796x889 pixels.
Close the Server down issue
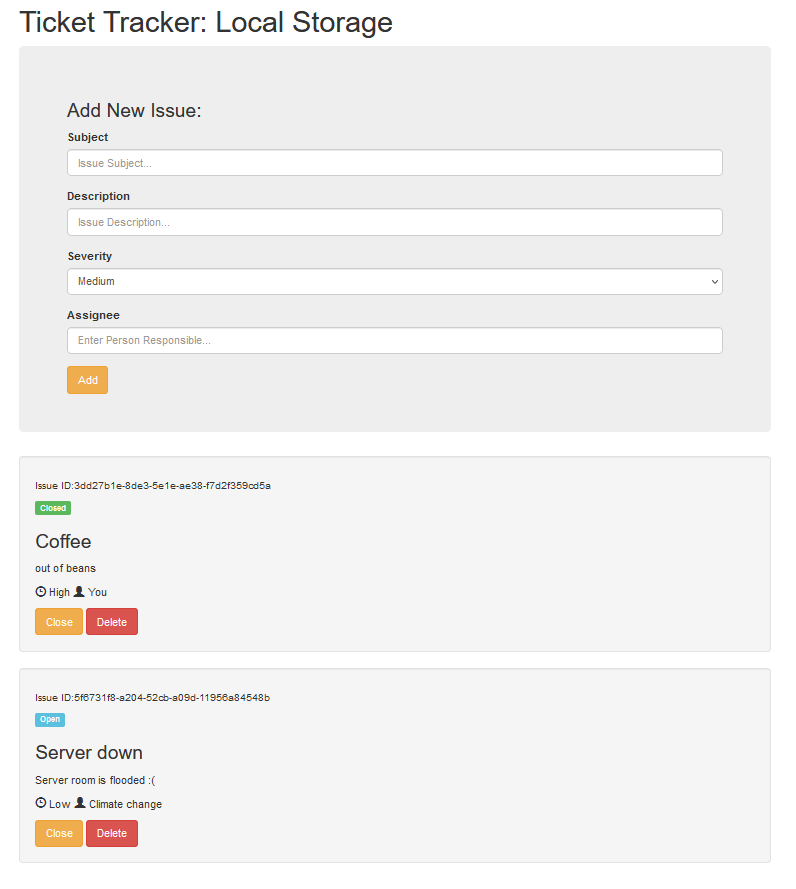pos(58,833)
